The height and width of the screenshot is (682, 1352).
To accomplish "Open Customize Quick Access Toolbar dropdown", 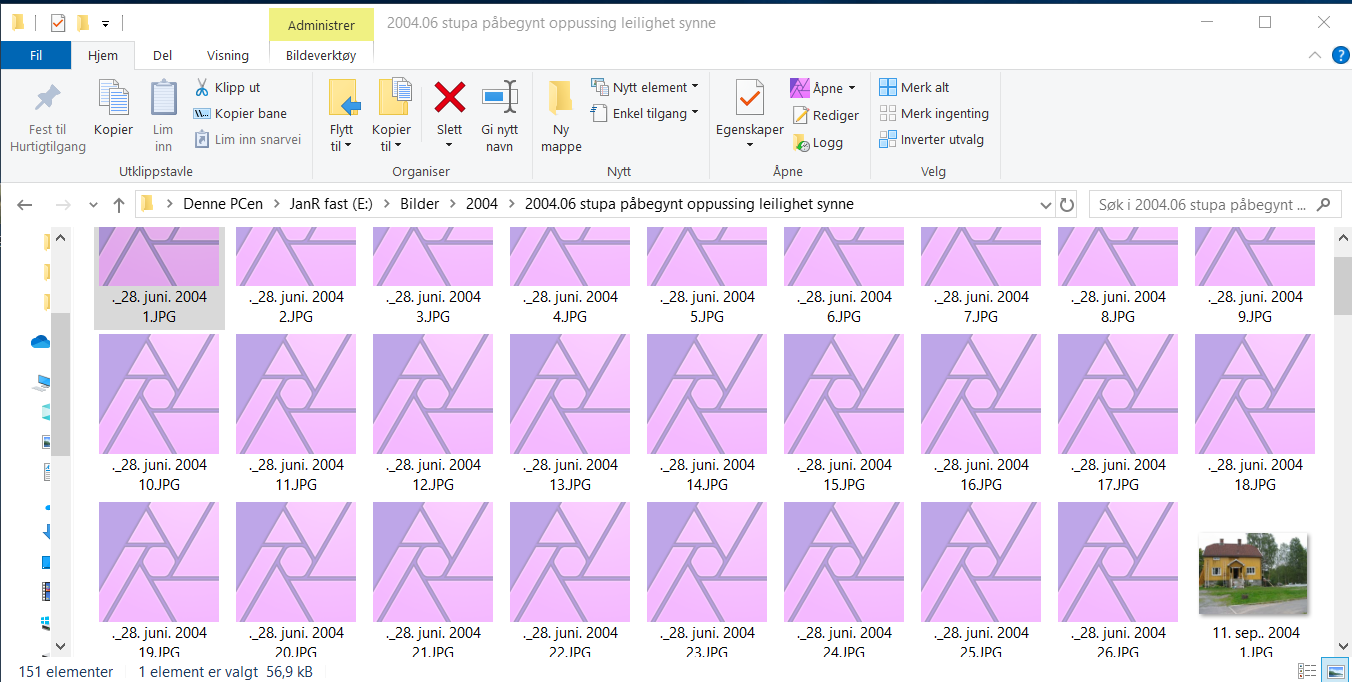I will tap(106, 23).
